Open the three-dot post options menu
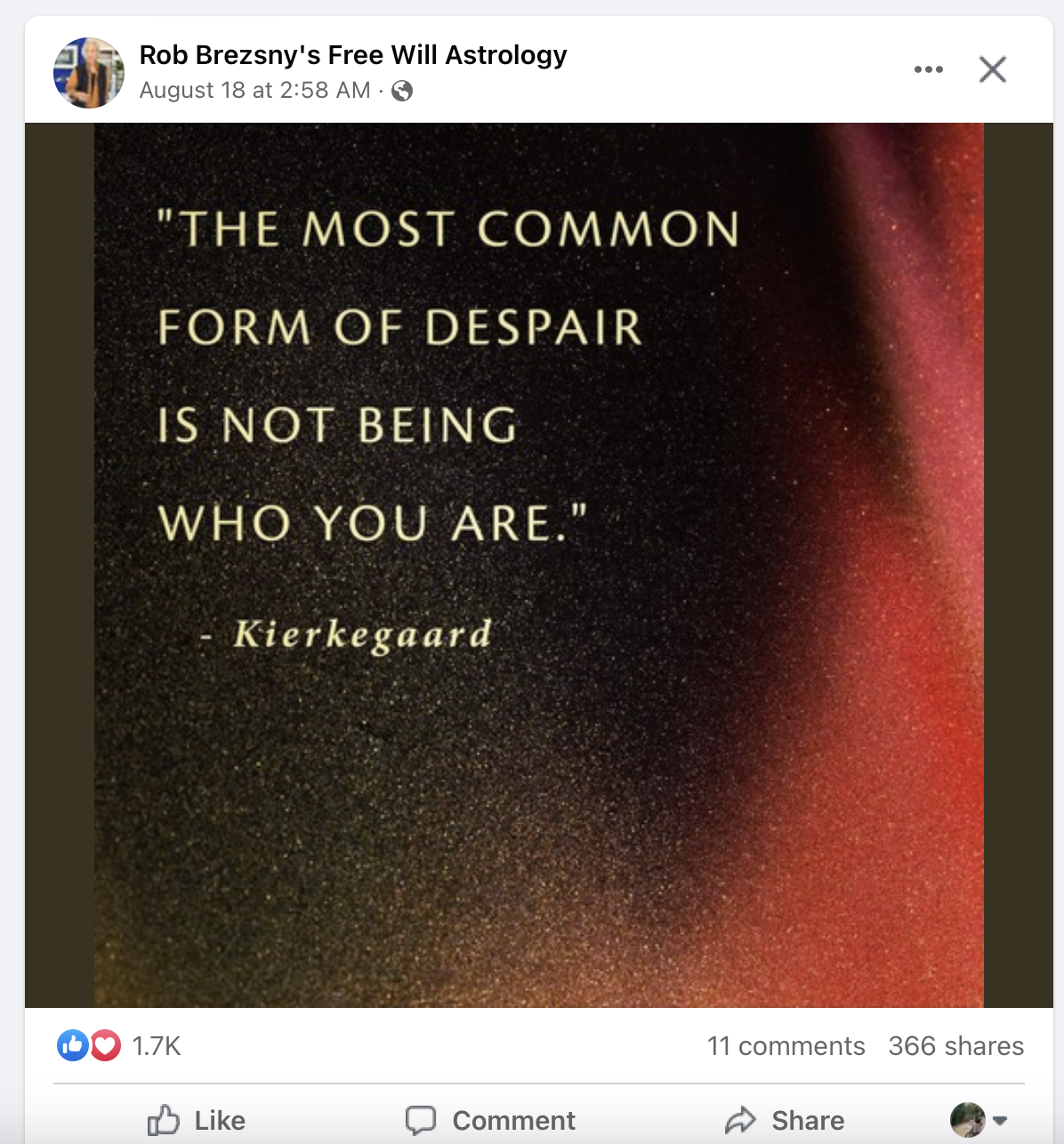Viewport: 1064px width, 1144px height. point(928,69)
